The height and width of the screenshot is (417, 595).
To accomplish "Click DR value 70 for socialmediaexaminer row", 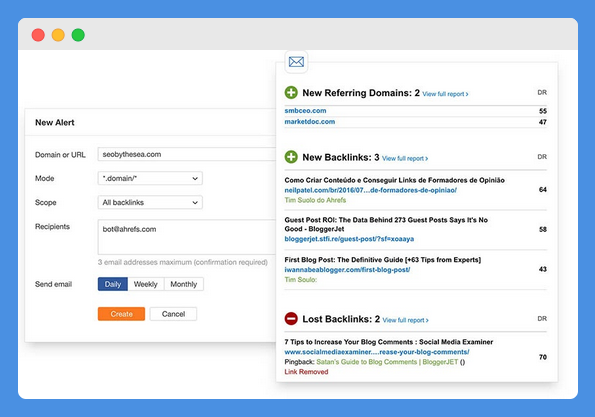I will pos(543,357).
